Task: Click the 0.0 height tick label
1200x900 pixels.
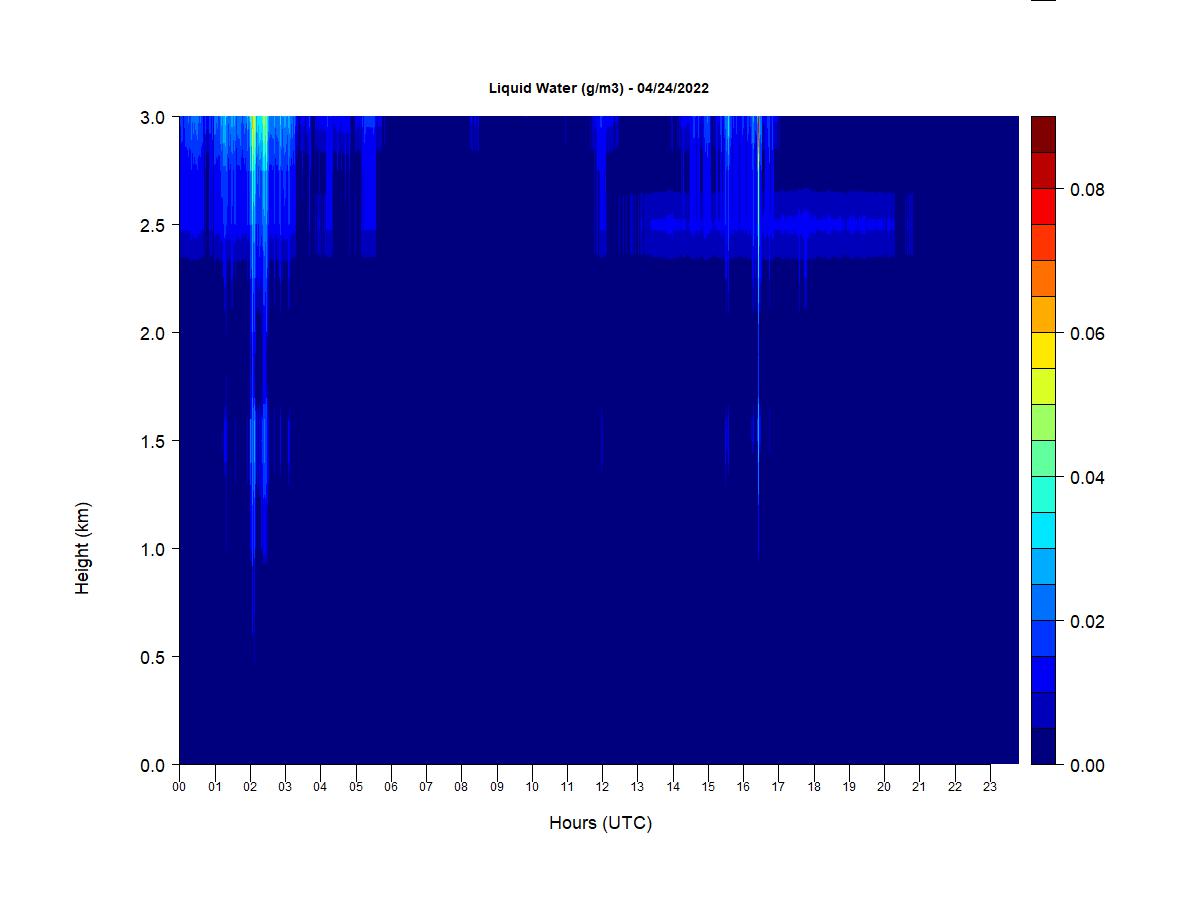Action: (x=153, y=765)
